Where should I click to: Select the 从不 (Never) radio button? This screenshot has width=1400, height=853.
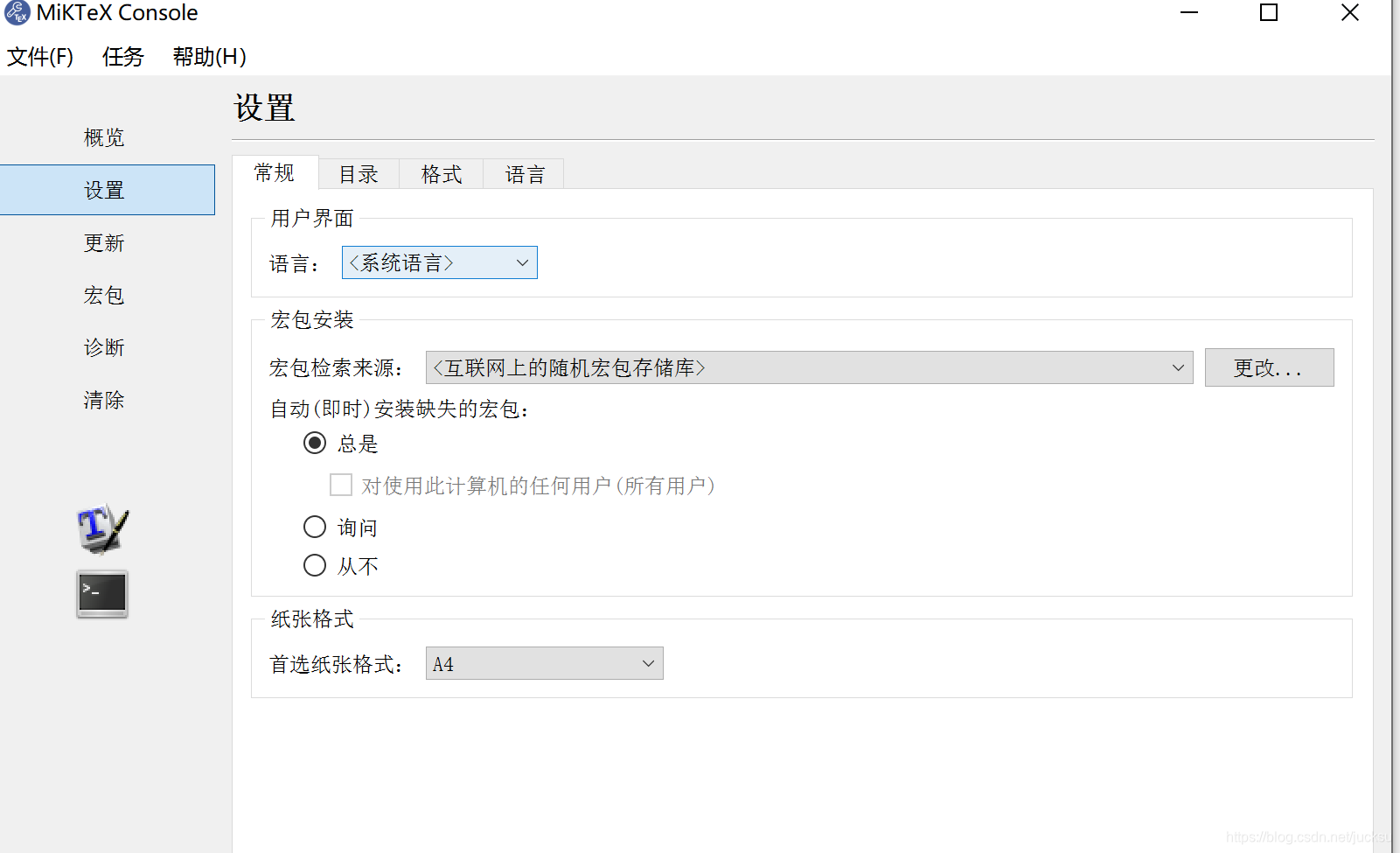(315, 565)
